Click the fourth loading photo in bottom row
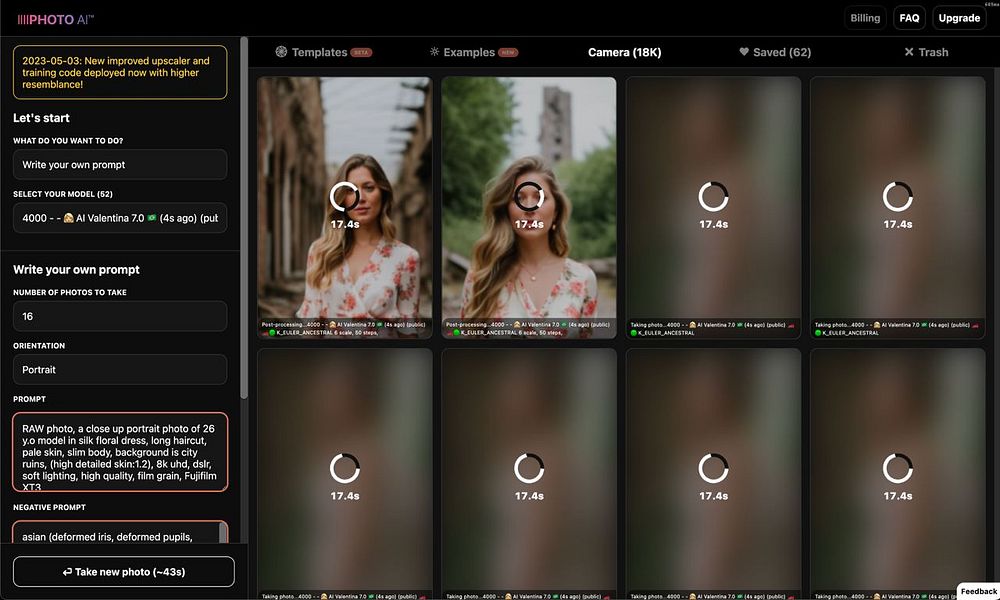 pos(897,474)
